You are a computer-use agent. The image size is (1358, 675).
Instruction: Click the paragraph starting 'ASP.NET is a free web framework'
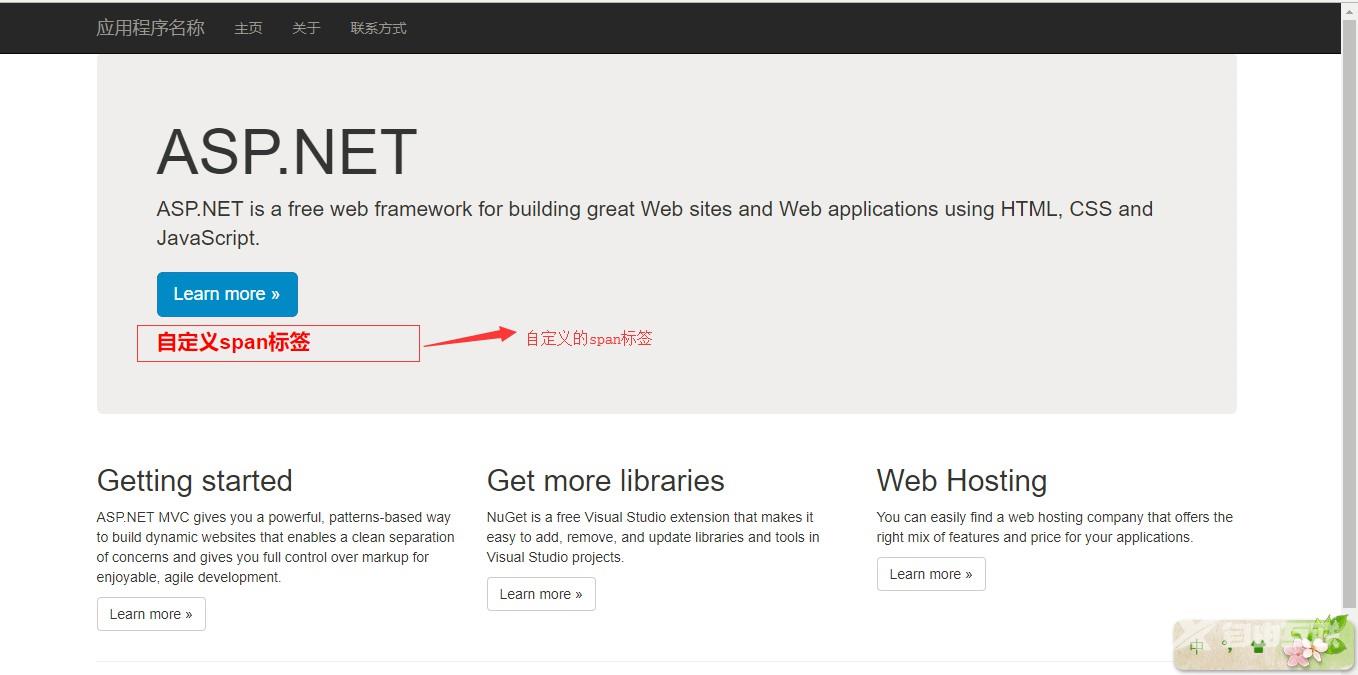point(655,223)
